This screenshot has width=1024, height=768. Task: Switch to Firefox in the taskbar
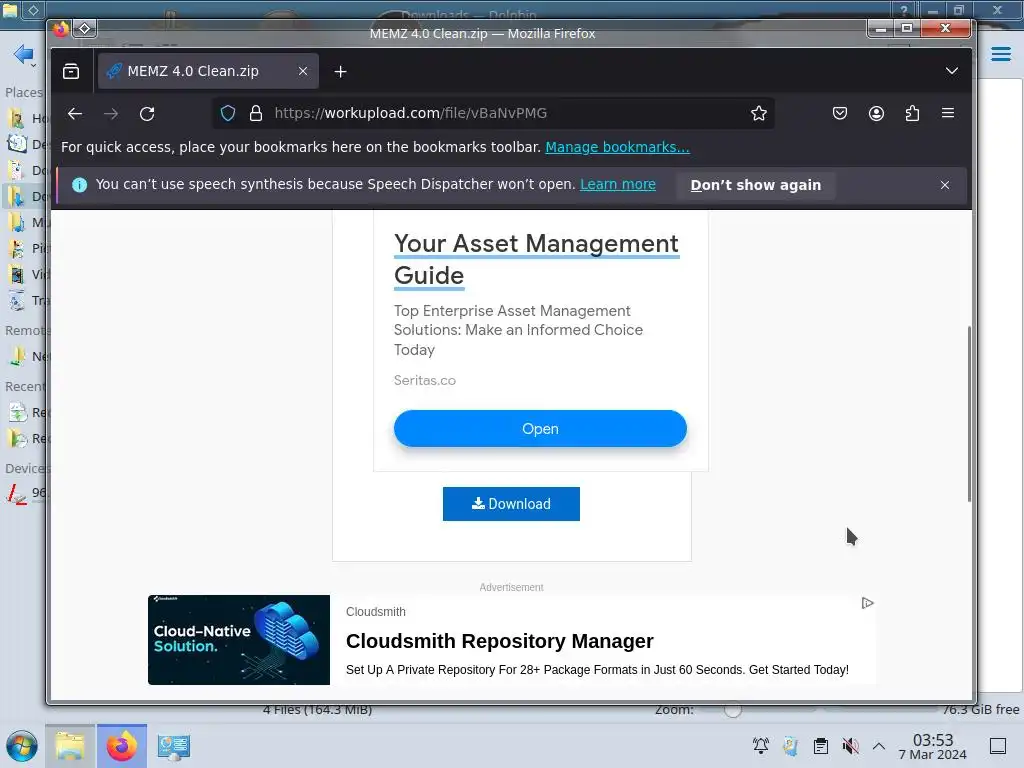click(122, 746)
